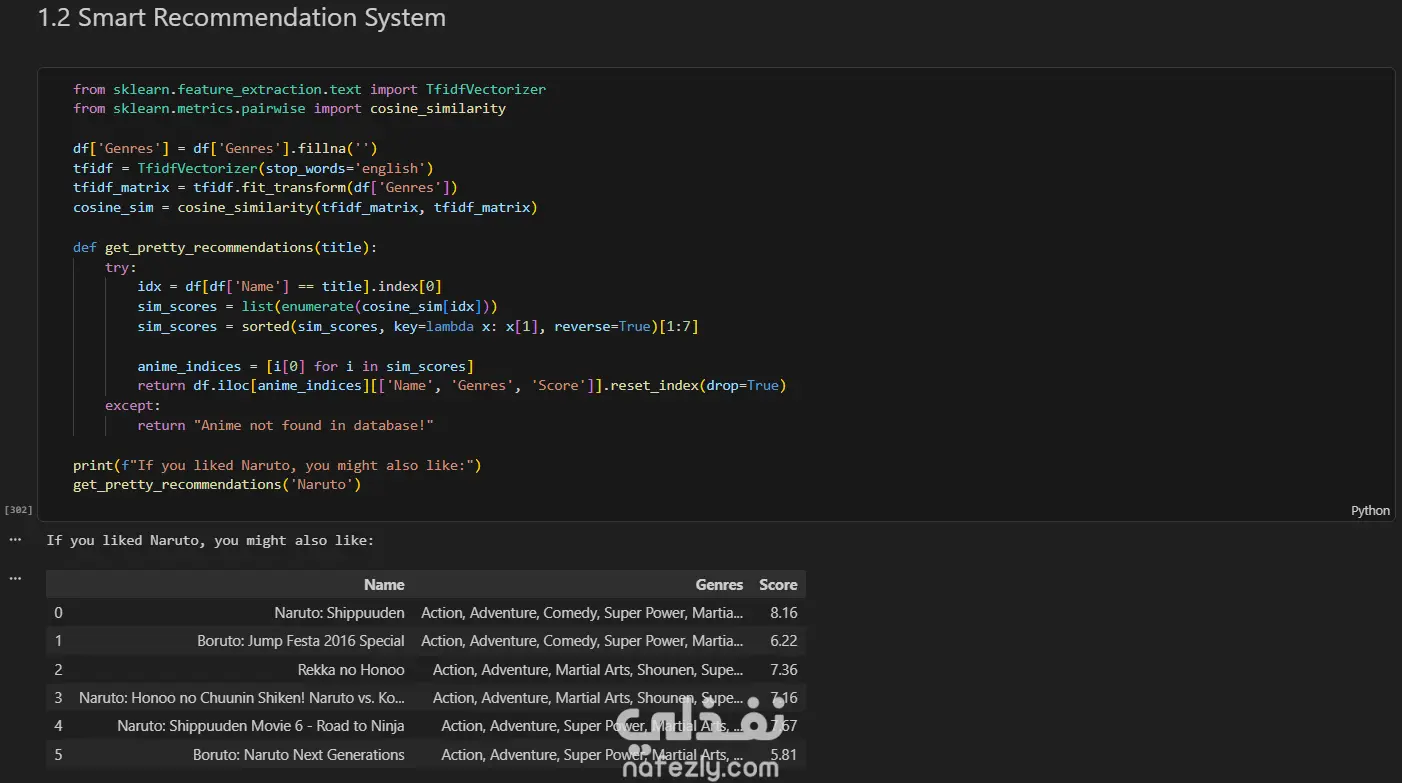1402x783 pixels.
Task: Open the ellipsis menu beside table output
Action: click(15, 578)
